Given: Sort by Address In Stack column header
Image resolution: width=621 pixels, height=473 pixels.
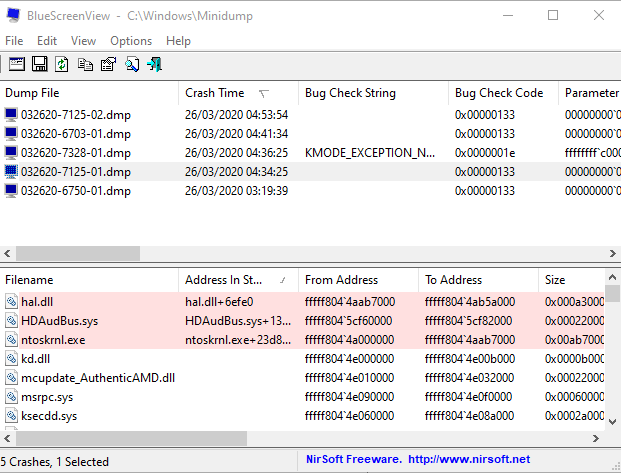Looking at the screenshot, I should [238, 280].
